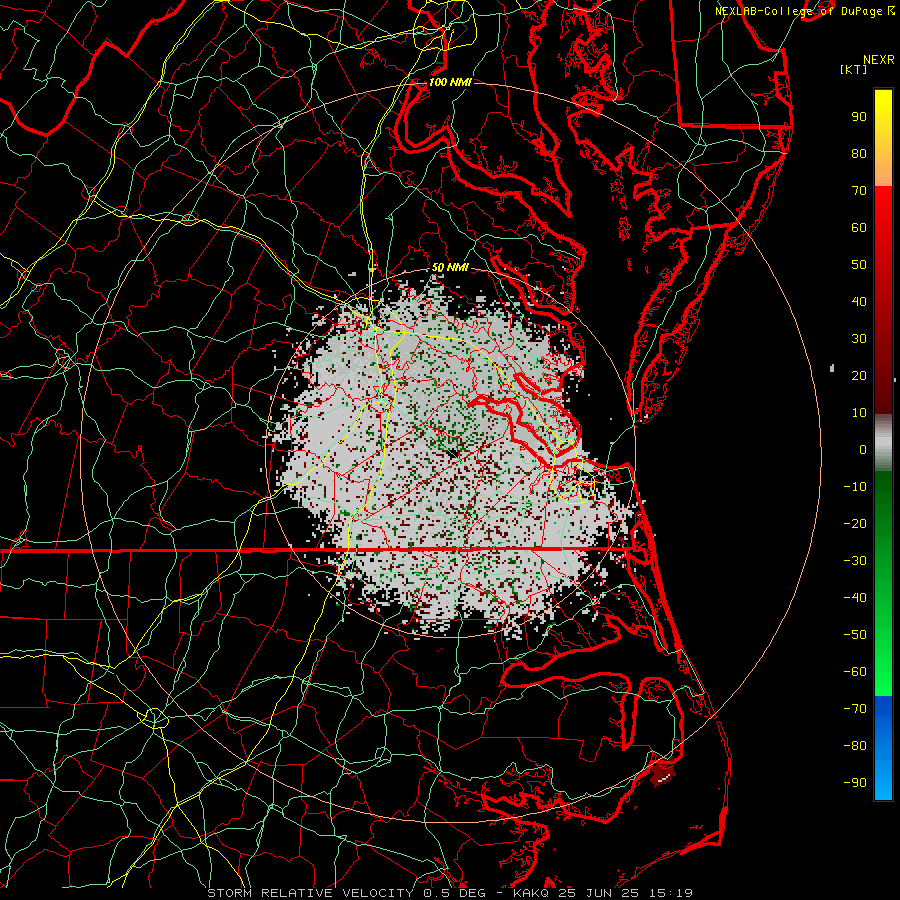This screenshot has height=900, width=900.
Task: Select the 100 NMI range ring label
Action: [450, 82]
